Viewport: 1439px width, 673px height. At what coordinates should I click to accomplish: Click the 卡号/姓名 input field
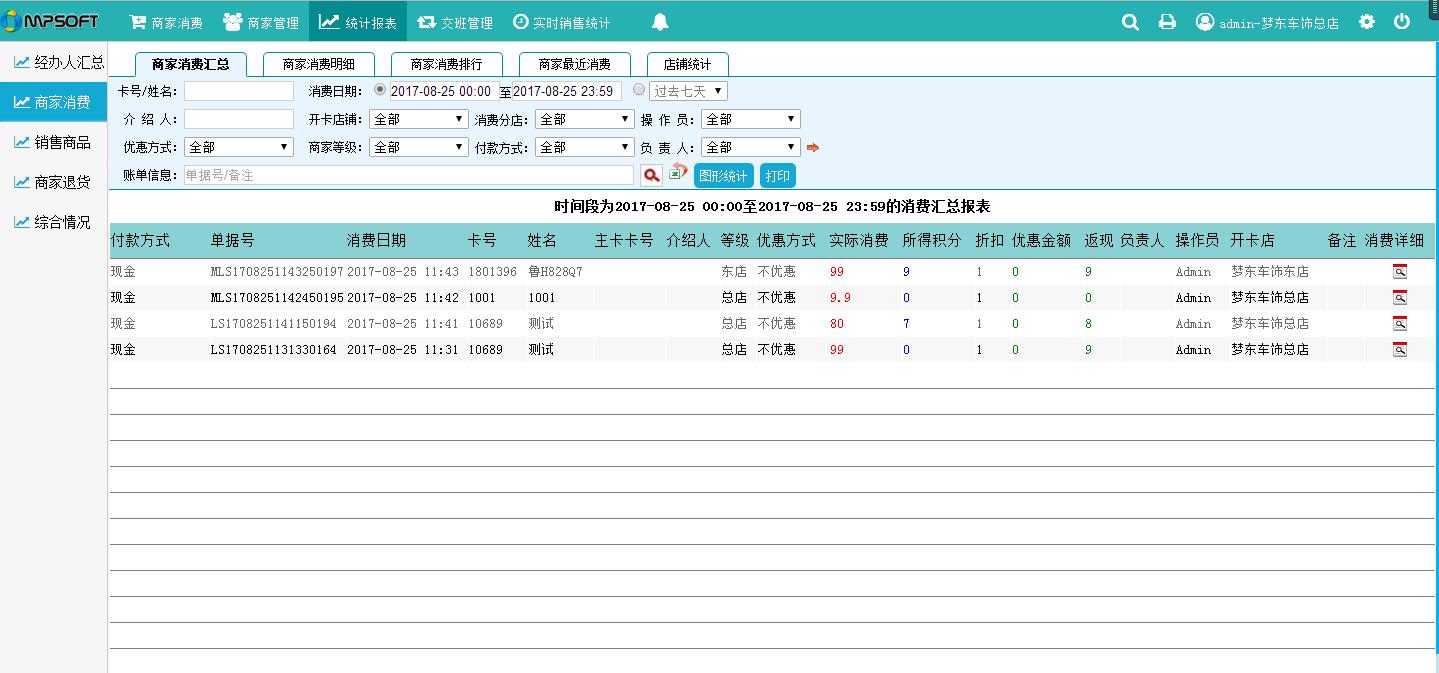click(239, 91)
